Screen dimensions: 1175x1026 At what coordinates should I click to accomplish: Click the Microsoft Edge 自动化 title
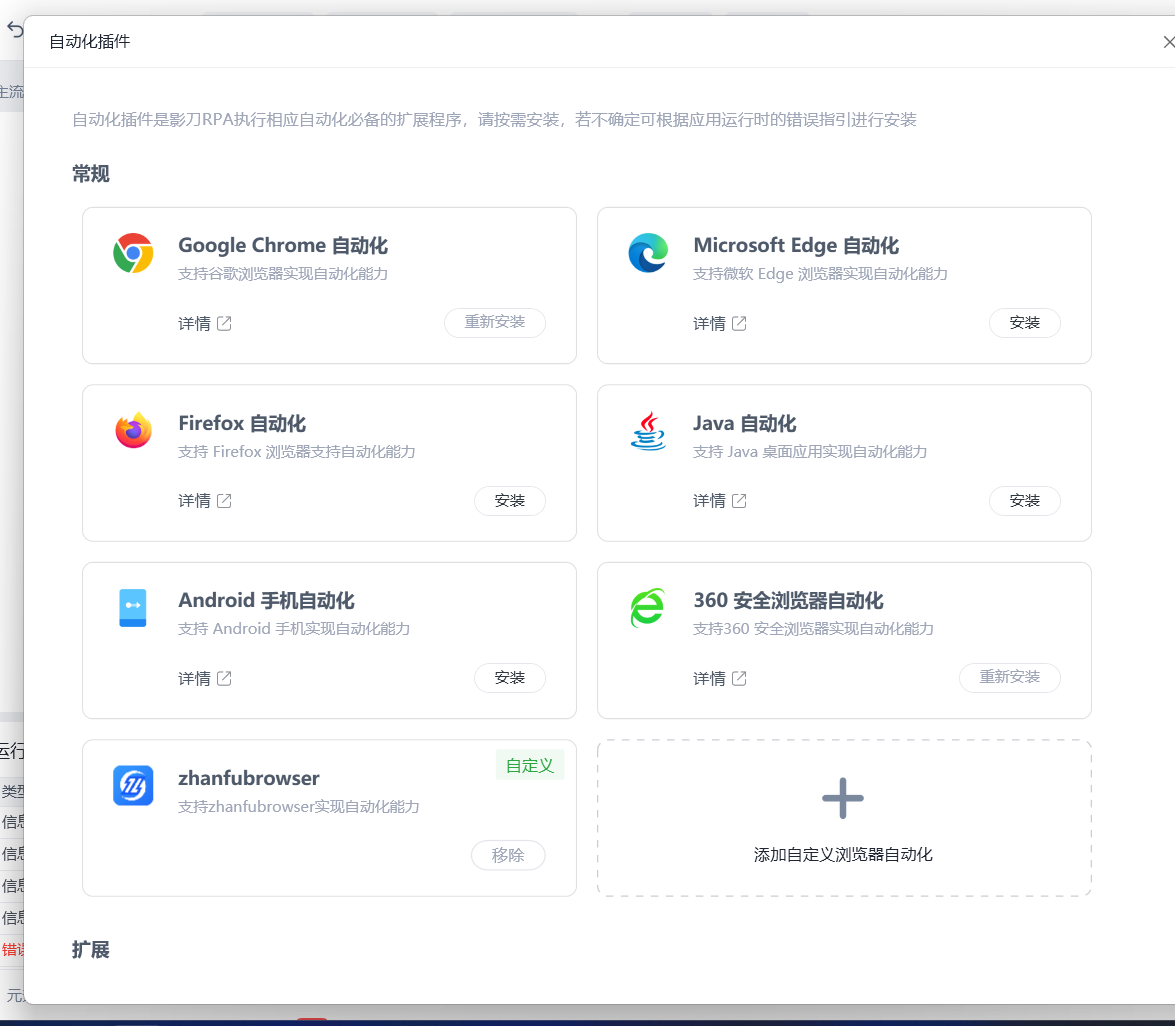point(796,245)
